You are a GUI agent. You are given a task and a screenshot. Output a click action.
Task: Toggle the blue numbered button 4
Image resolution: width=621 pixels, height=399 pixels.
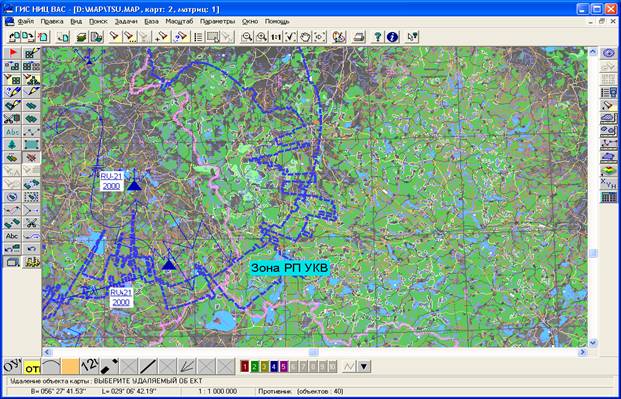tap(274, 366)
